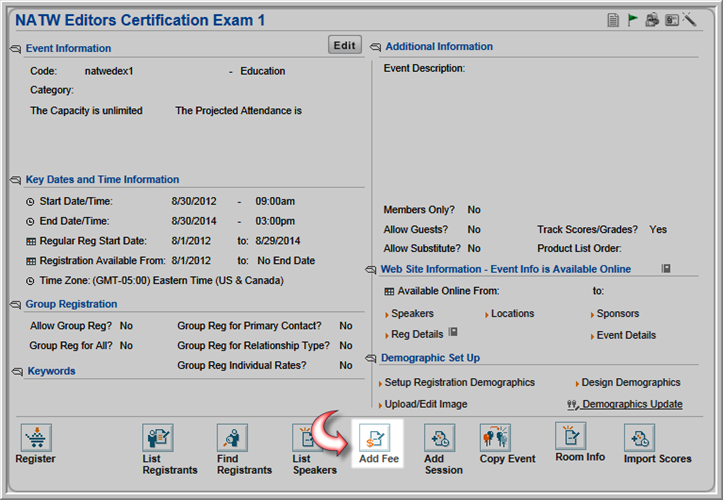Expand the Keywords section
This screenshot has height=500, width=723.
[x=17, y=371]
